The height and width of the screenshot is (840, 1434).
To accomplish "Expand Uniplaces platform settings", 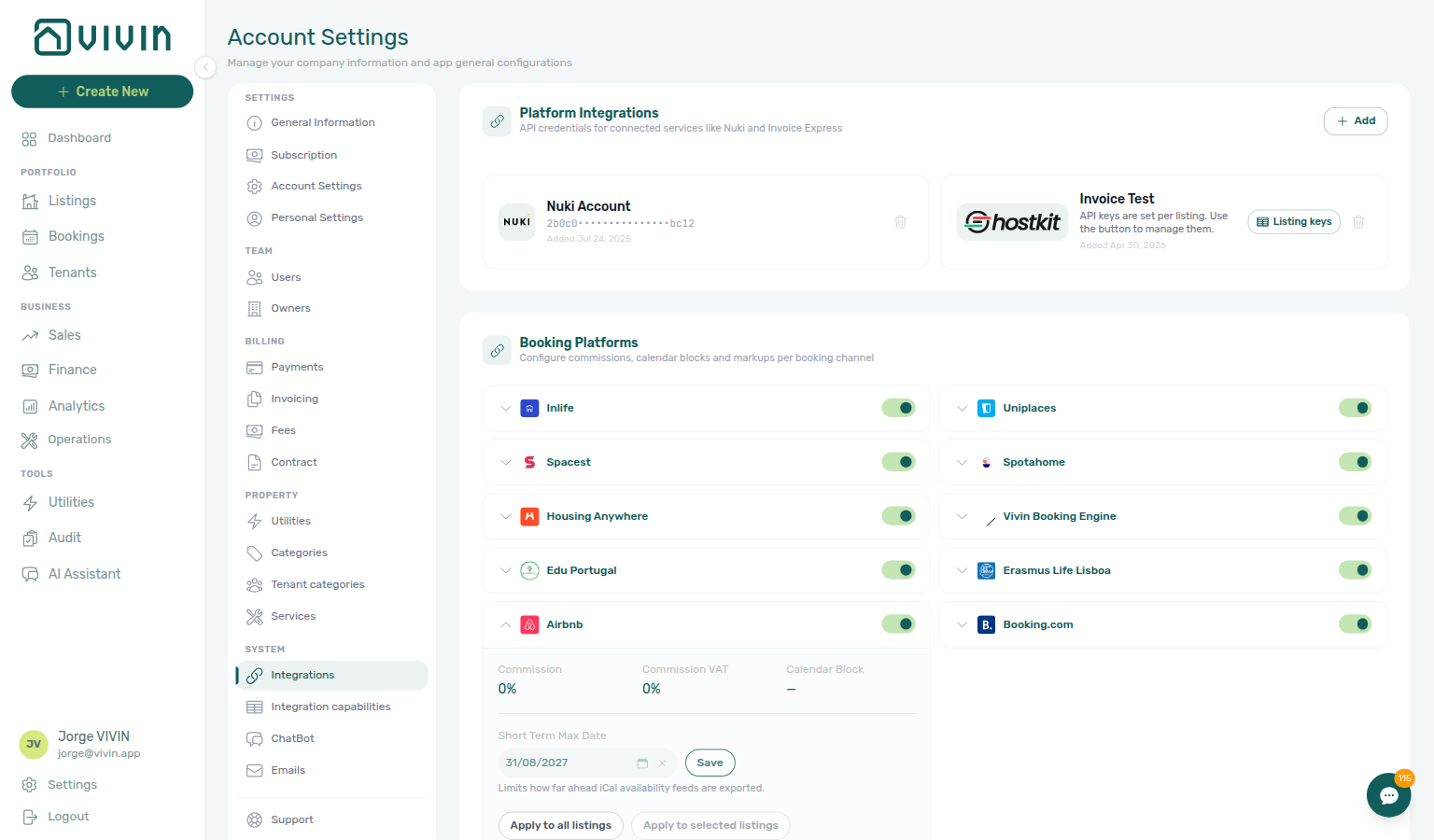I will (x=963, y=408).
